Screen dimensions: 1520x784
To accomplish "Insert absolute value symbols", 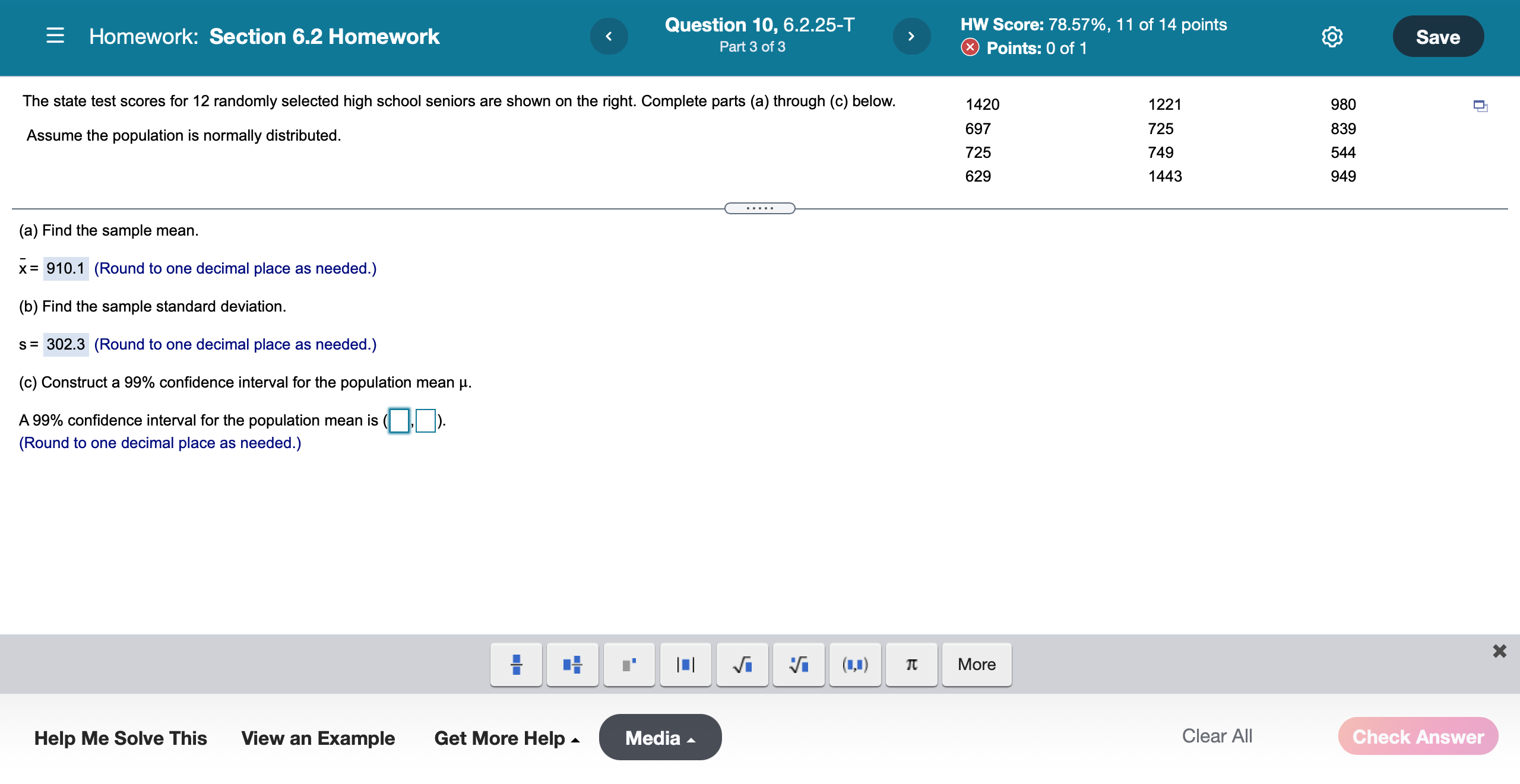I will coord(685,664).
